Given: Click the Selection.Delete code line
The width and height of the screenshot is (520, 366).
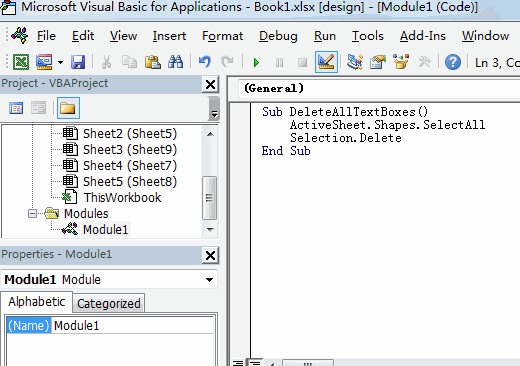Looking at the screenshot, I should [346, 138].
